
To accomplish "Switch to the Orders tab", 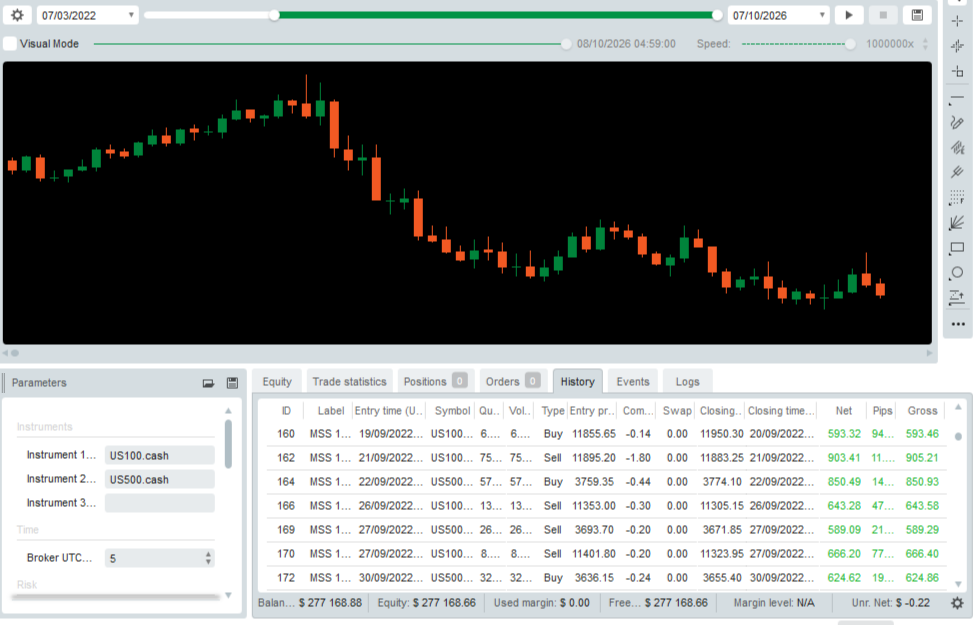I will pos(513,382).
